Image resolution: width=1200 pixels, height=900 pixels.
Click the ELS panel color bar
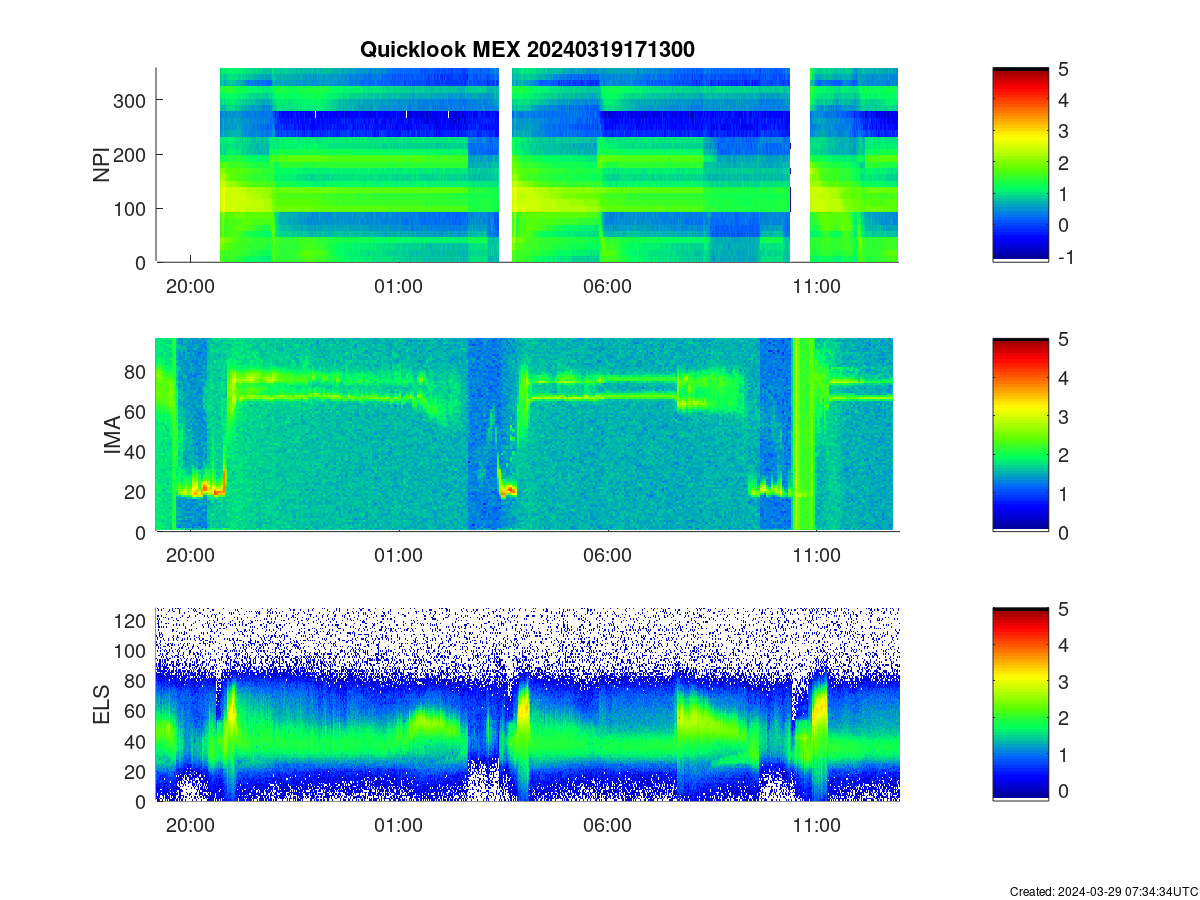(1020, 704)
